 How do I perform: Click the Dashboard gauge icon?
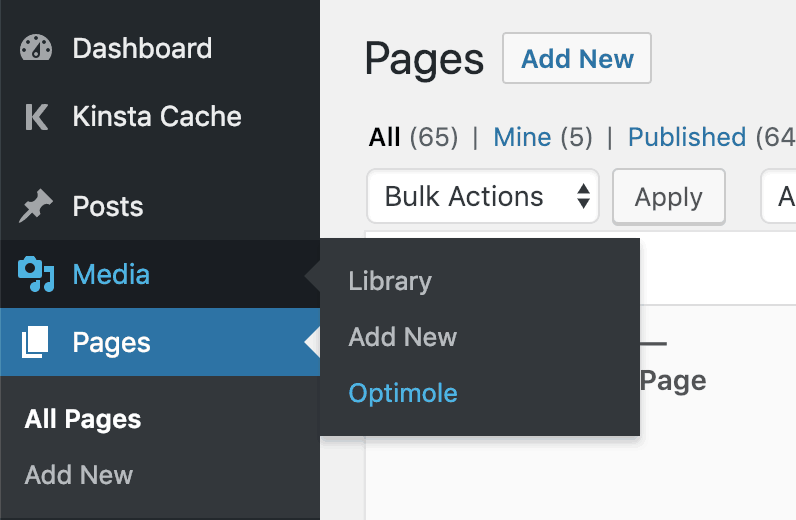tap(36, 48)
